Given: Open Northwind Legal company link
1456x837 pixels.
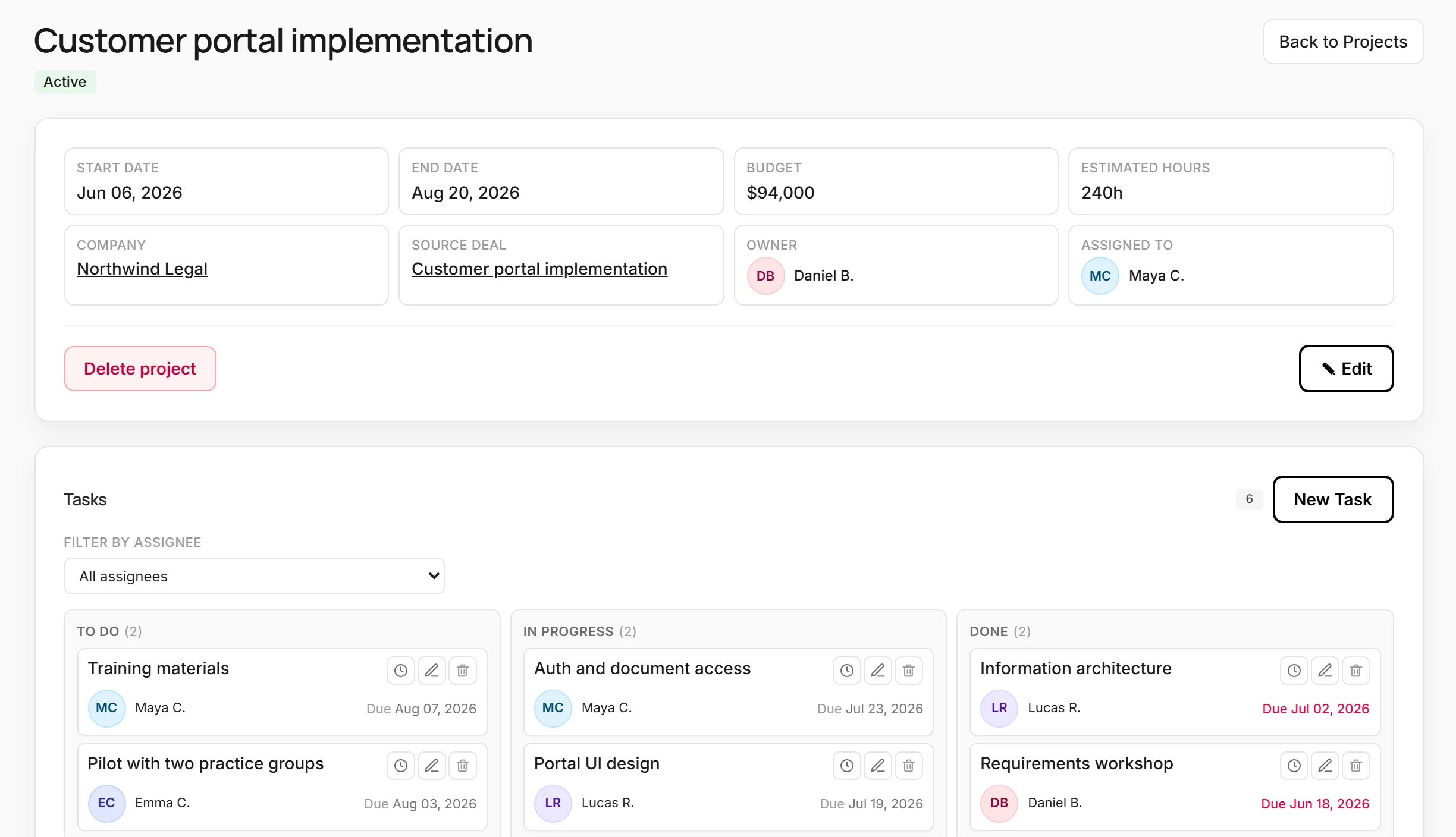Looking at the screenshot, I should [142, 269].
